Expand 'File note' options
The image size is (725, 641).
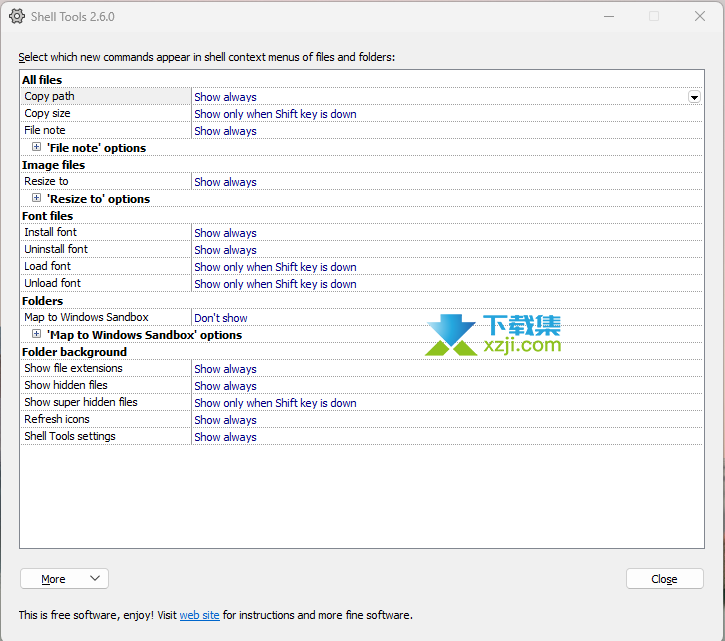tap(36, 147)
